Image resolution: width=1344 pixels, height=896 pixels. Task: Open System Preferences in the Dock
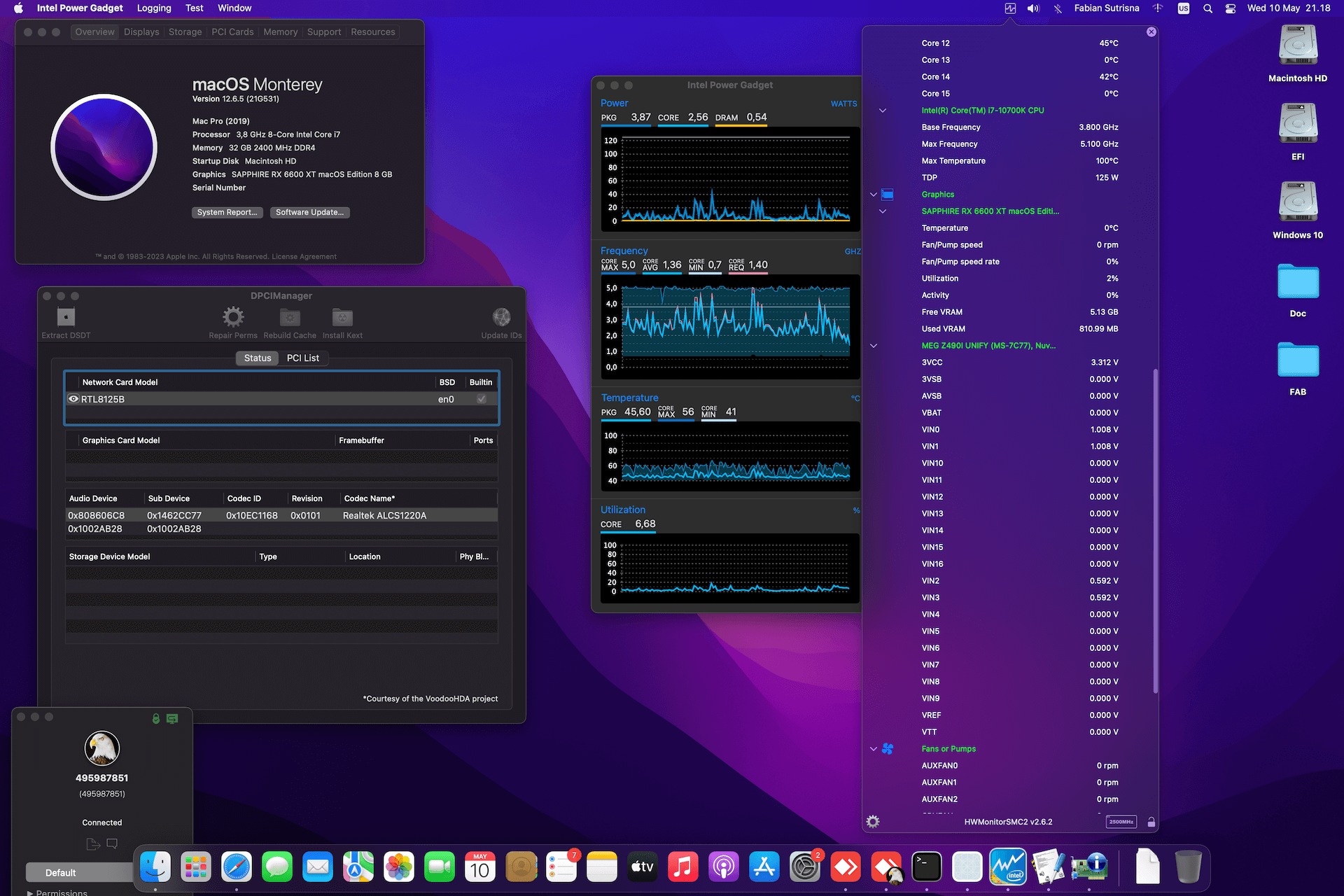[x=805, y=867]
